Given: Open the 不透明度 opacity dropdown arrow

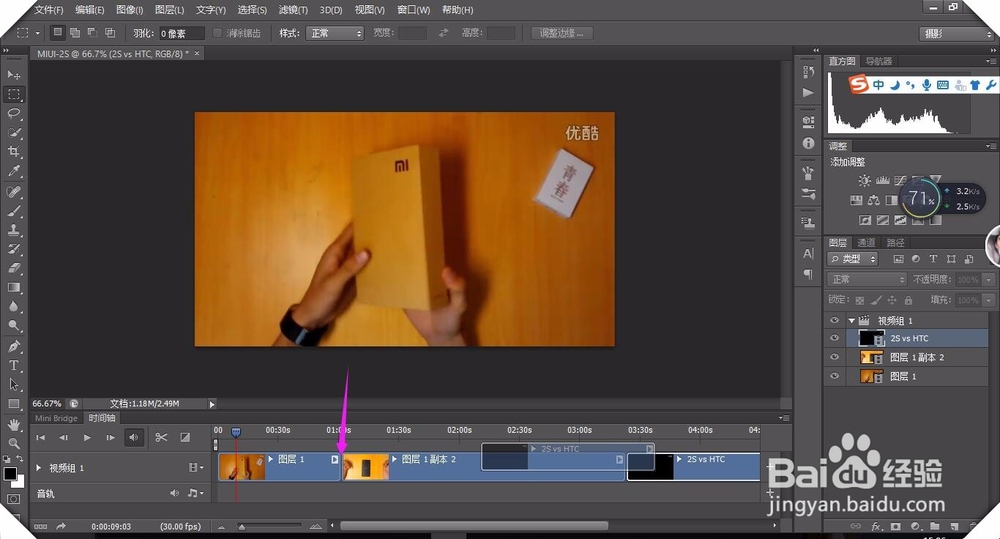Looking at the screenshot, I should (989, 279).
